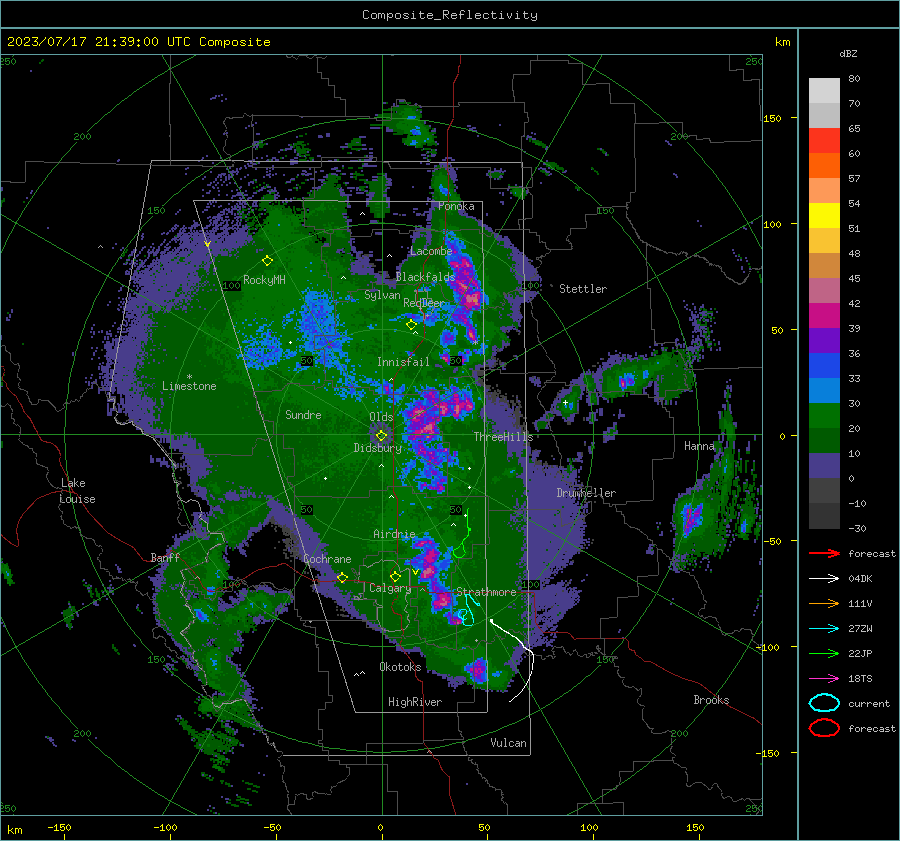900x841 pixels.
Task: Click the white 04DK arrow legend symbol
Action: tap(824, 578)
